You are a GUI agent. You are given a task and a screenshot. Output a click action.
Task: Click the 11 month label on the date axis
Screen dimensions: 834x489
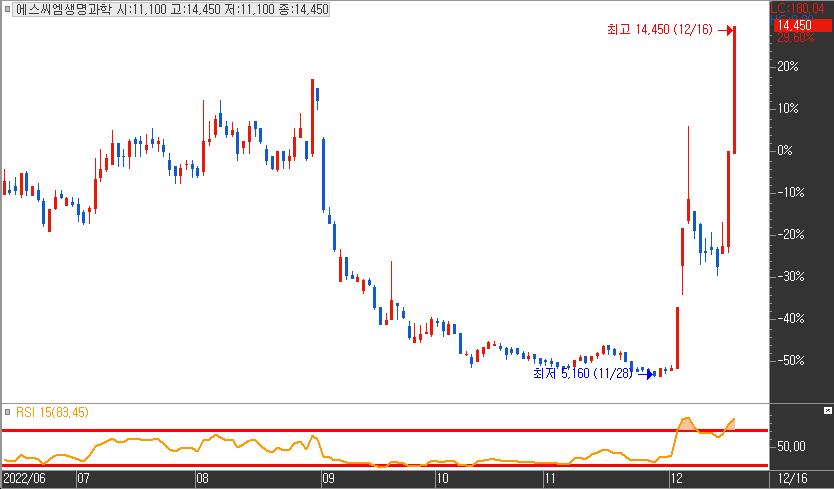[550, 478]
